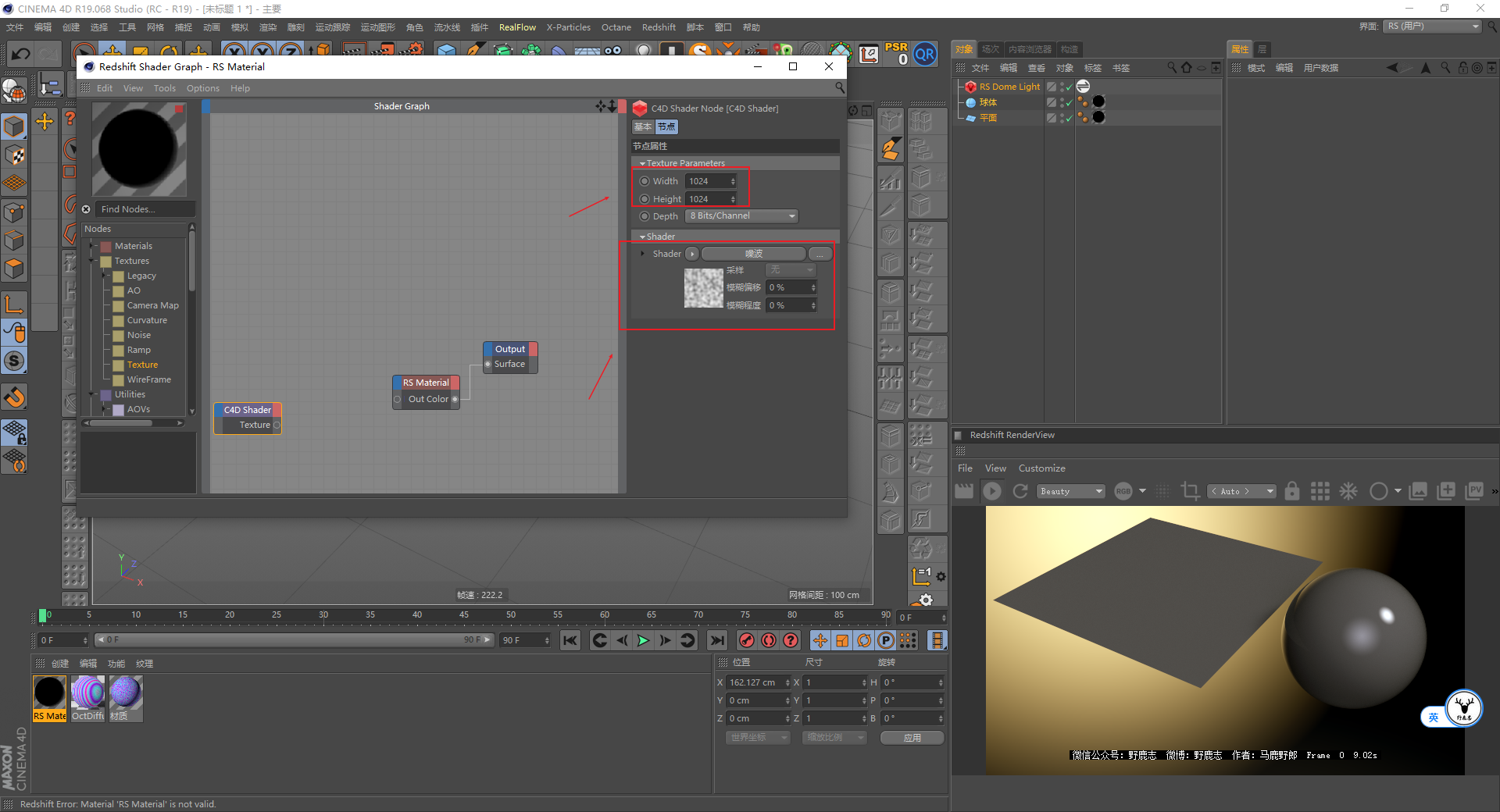The image size is (1500, 812).
Task: Open the RGB channel dropdown arrow
Action: 1142,491
